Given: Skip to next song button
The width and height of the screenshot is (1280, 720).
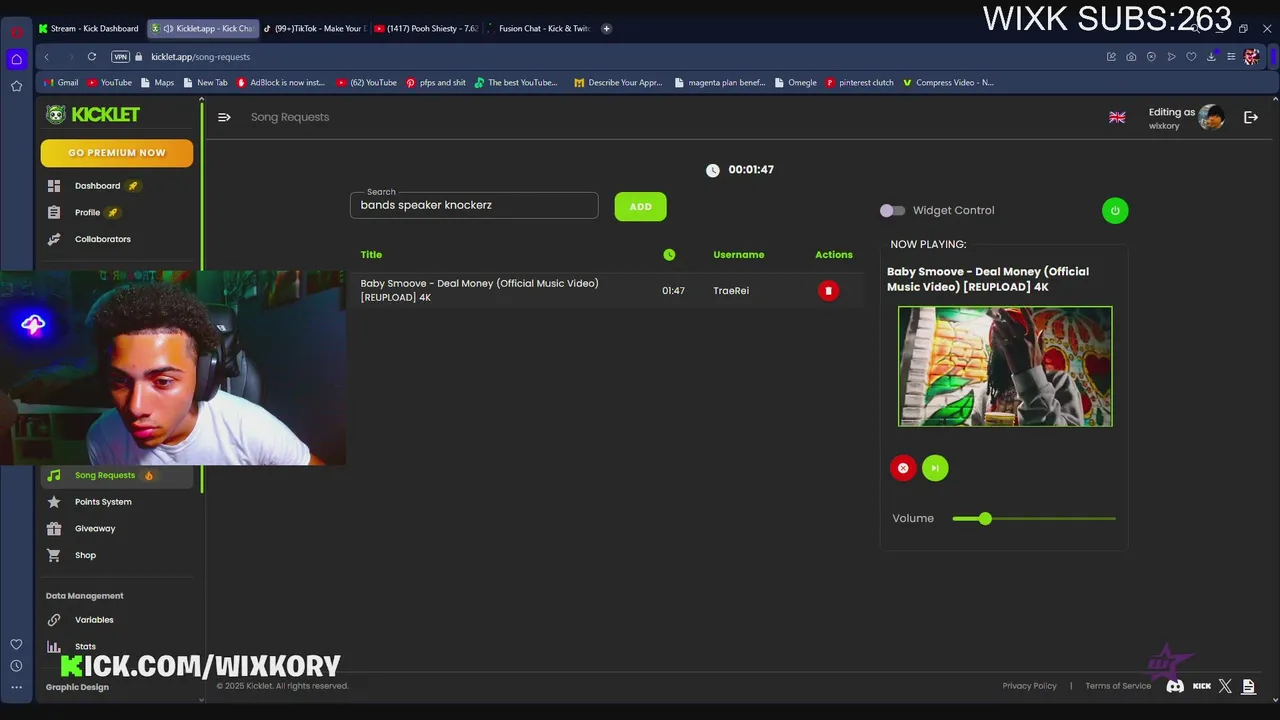Looking at the screenshot, I should 935,468.
